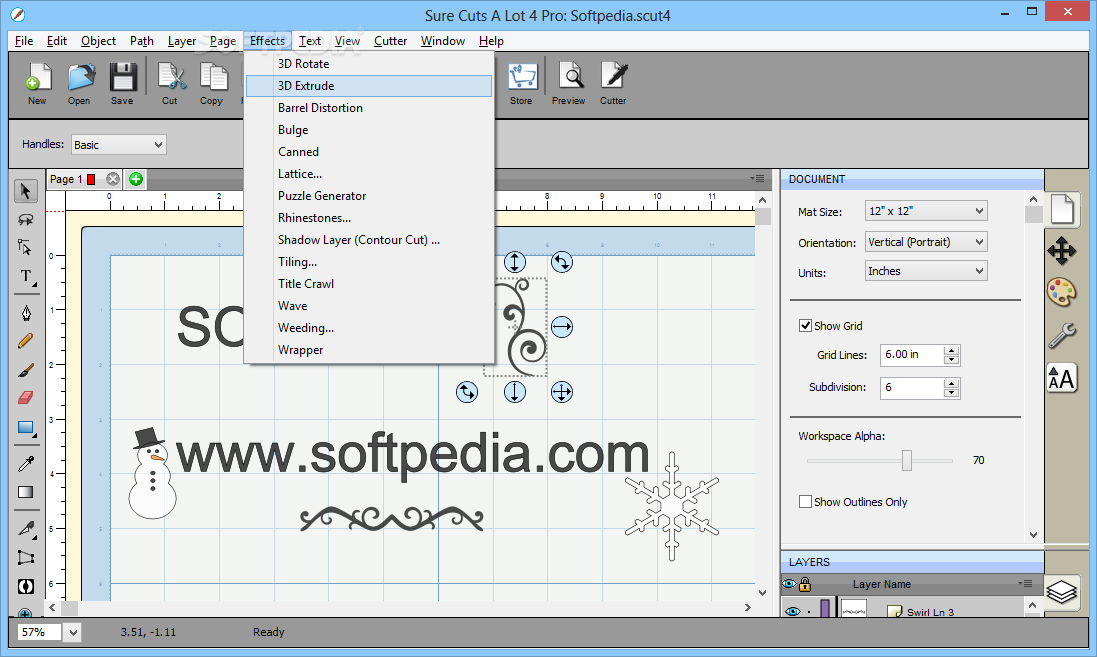This screenshot has width=1097, height=657.
Task: Select the Rectangle shape tool
Action: [x=26, y=428]
